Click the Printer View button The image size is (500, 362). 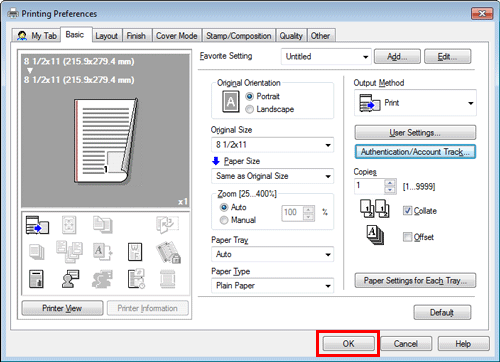62,308
